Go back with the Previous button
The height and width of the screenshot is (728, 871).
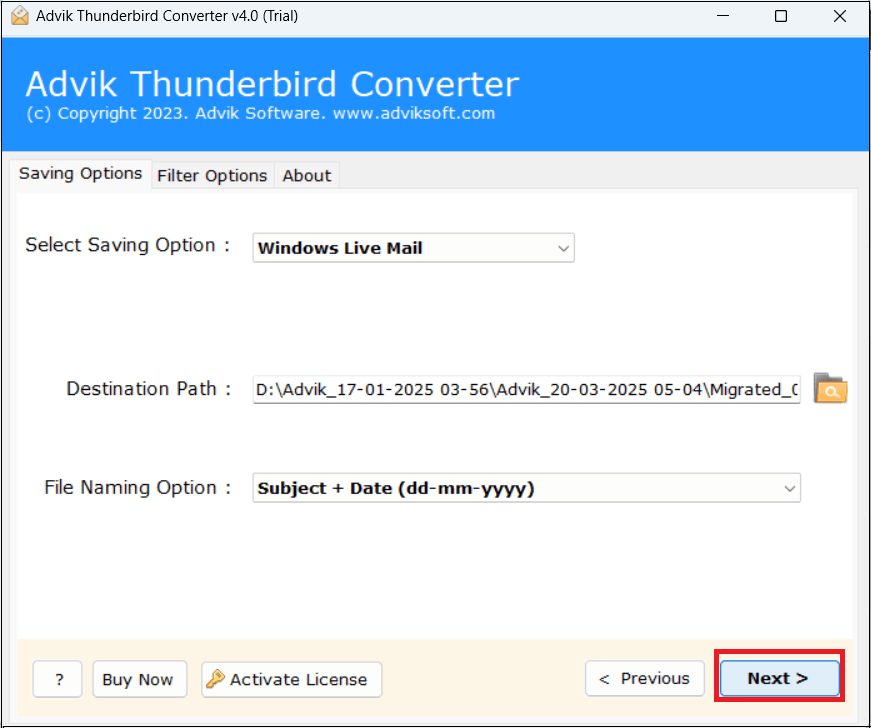coord(644,678)
